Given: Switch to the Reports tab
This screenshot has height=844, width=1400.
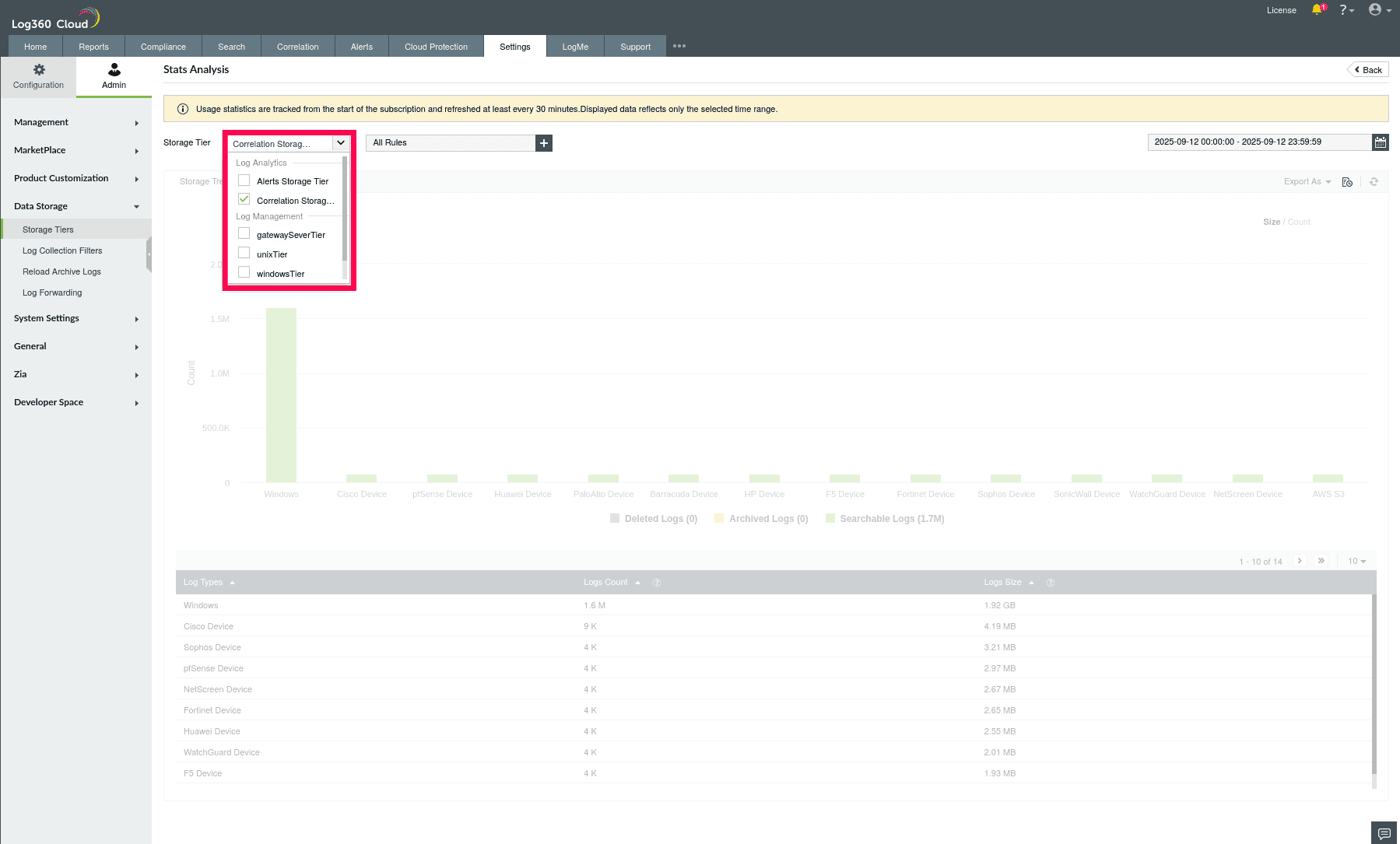Looking at the screenshot, I should pyautogui.click(x=93, y=47).
